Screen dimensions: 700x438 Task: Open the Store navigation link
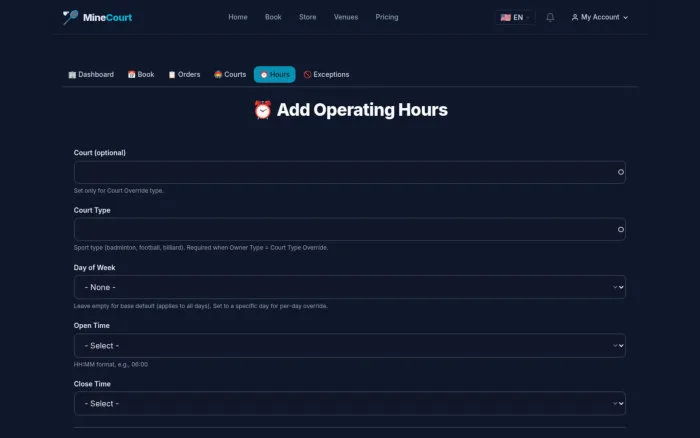click(308, 17)
